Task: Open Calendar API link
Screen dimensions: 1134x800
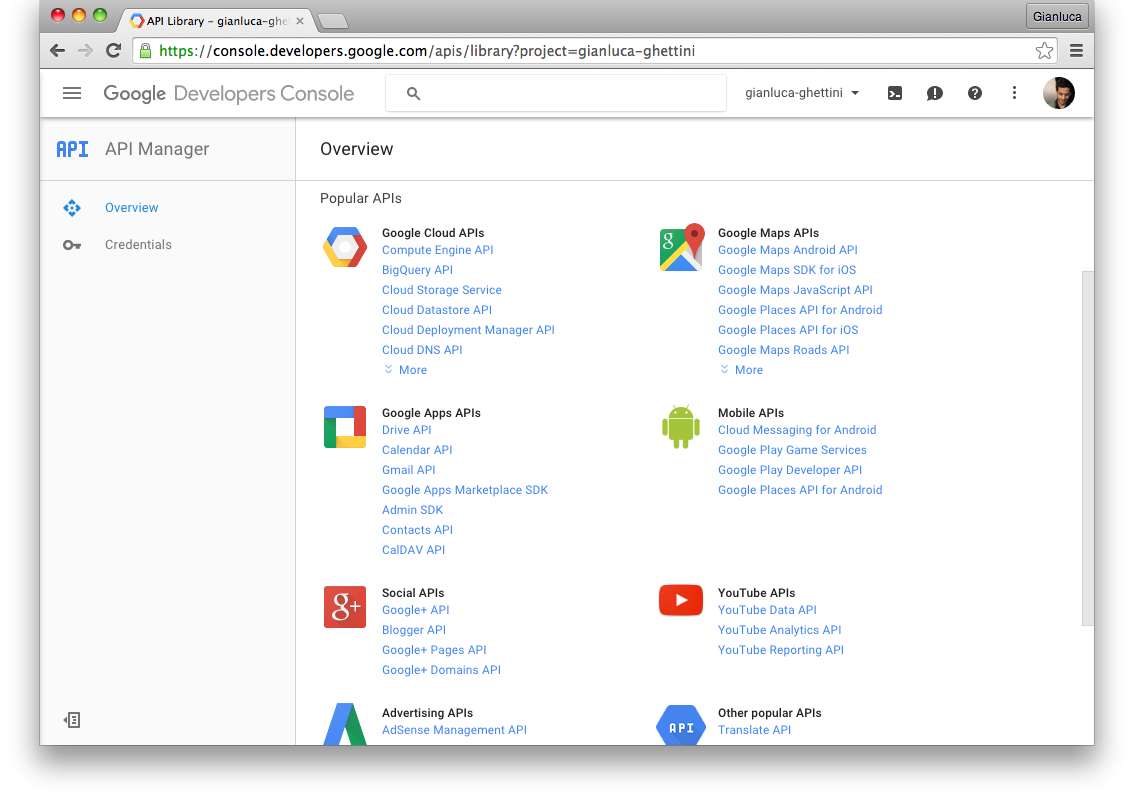Action: coord(417,450)
